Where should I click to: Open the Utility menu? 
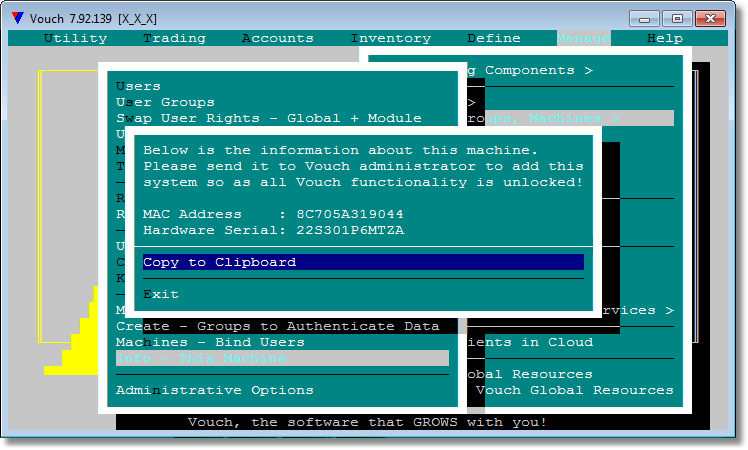[x=75, y=38]
